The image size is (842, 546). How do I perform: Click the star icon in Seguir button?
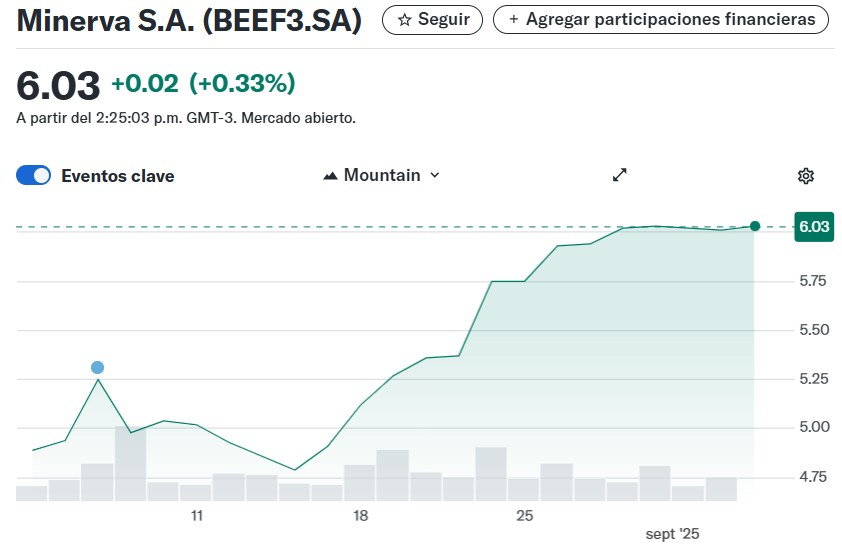coord(404,20)
